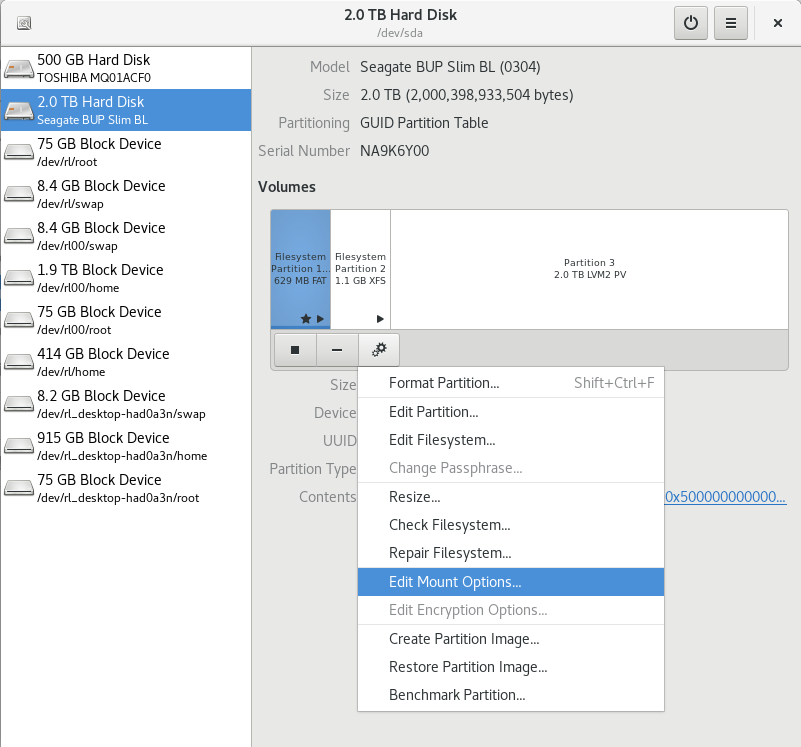
Task: Select the /dev/rl00/home device icon
Action: point(19,278)
